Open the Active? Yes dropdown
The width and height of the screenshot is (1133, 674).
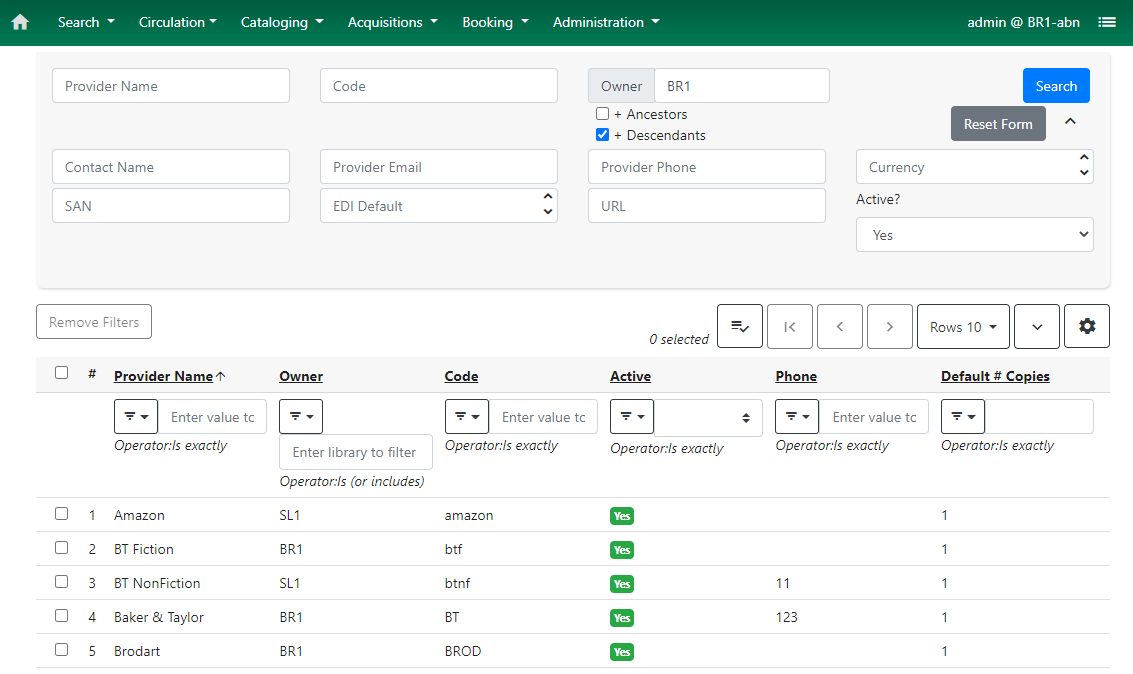pyautogui.click(x=974, y=234)
